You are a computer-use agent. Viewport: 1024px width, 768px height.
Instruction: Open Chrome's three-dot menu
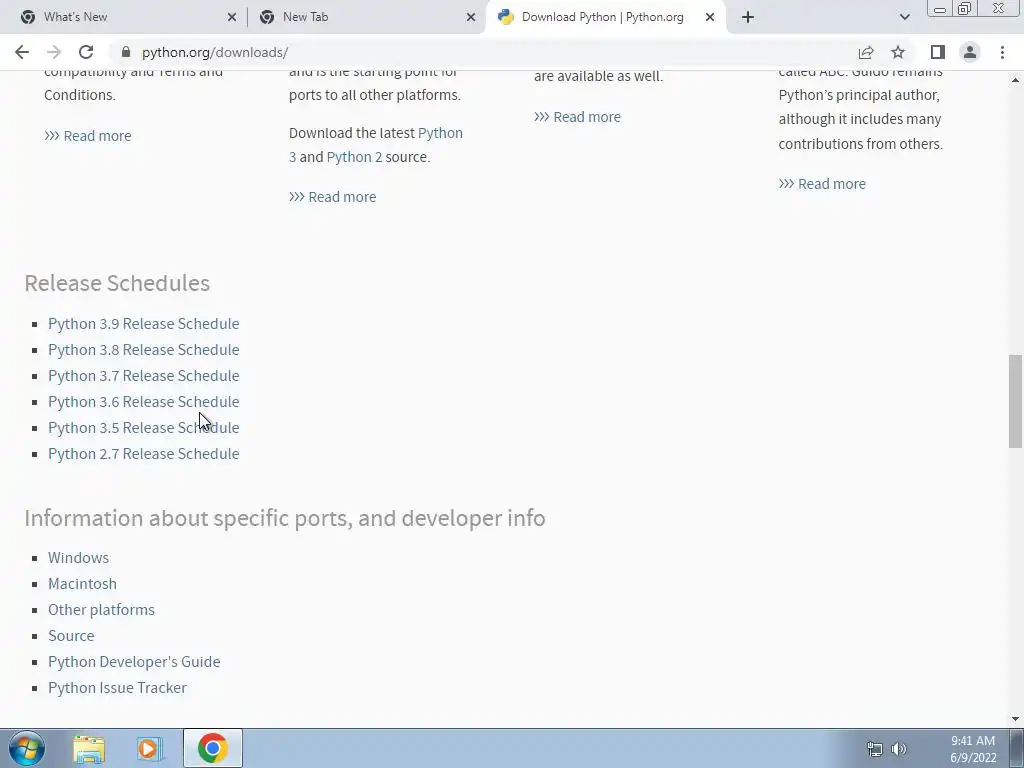pos(1002,52)
